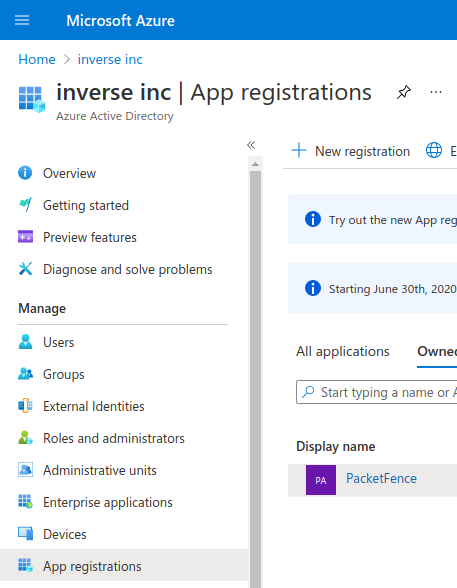Viewport: 457px width, 588px height.
Task: Open Getting started
Action: pyautogui.click(x=86, y=206)
